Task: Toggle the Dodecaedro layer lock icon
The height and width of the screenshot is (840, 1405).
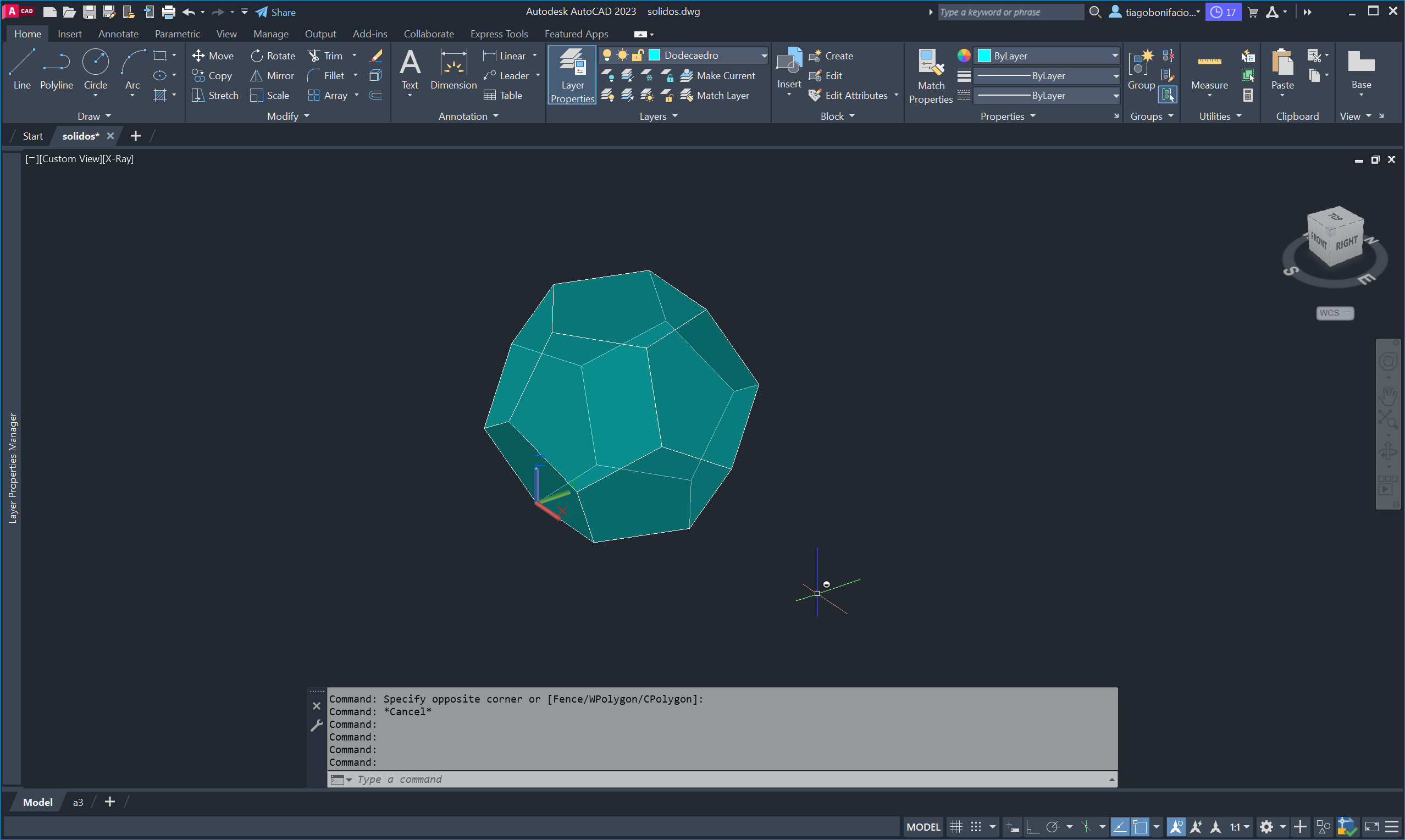Action: tap(638, 55)
